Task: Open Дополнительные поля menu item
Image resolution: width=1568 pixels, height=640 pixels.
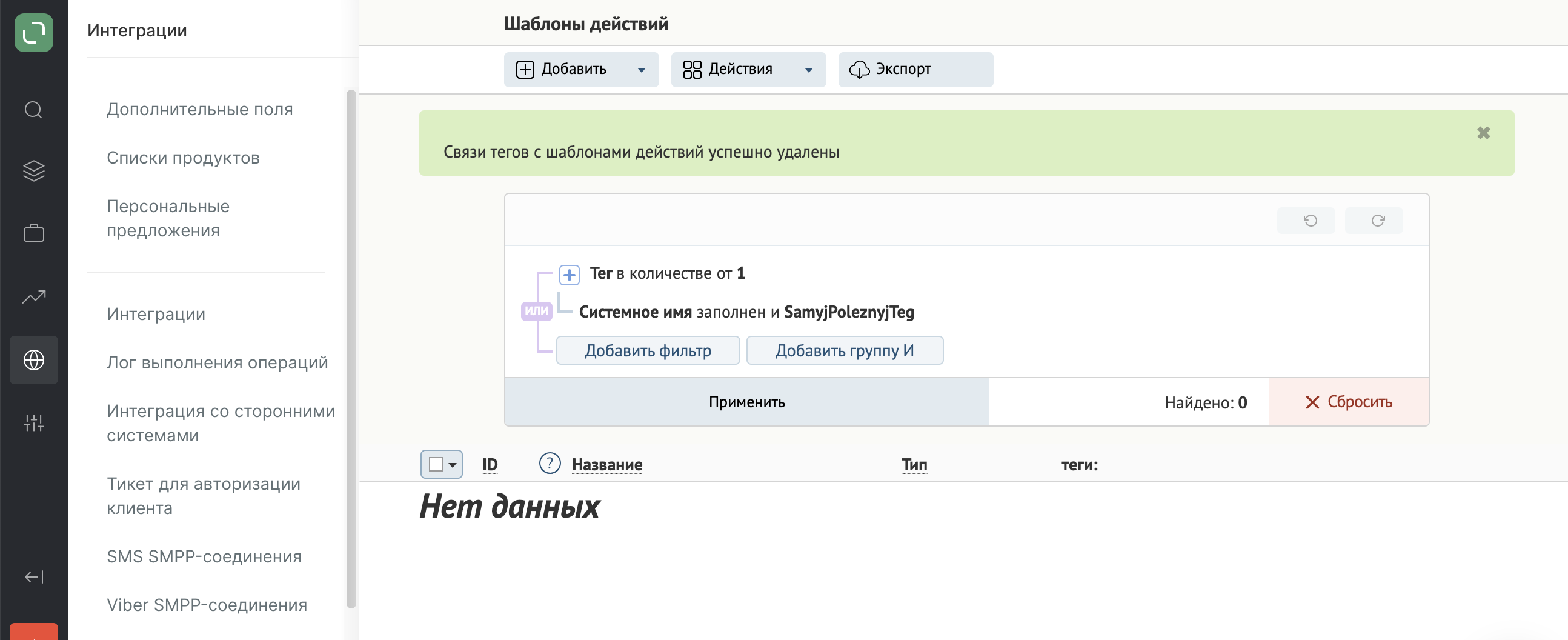Action: [x=200, y=110]
